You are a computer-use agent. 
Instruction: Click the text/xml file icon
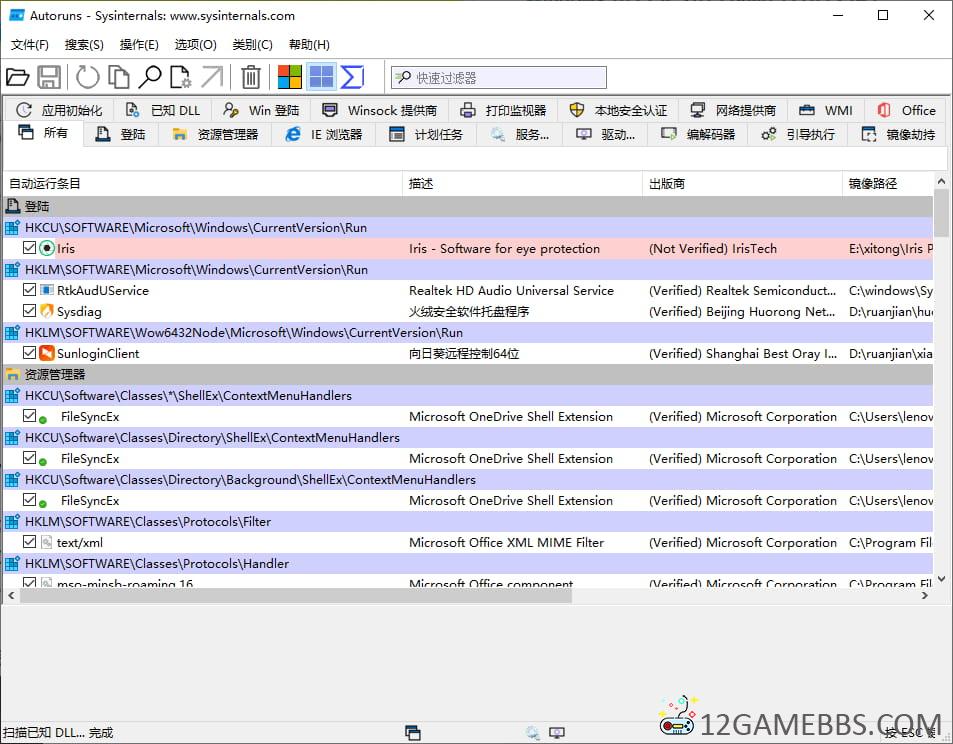click(x=47, y=542)
